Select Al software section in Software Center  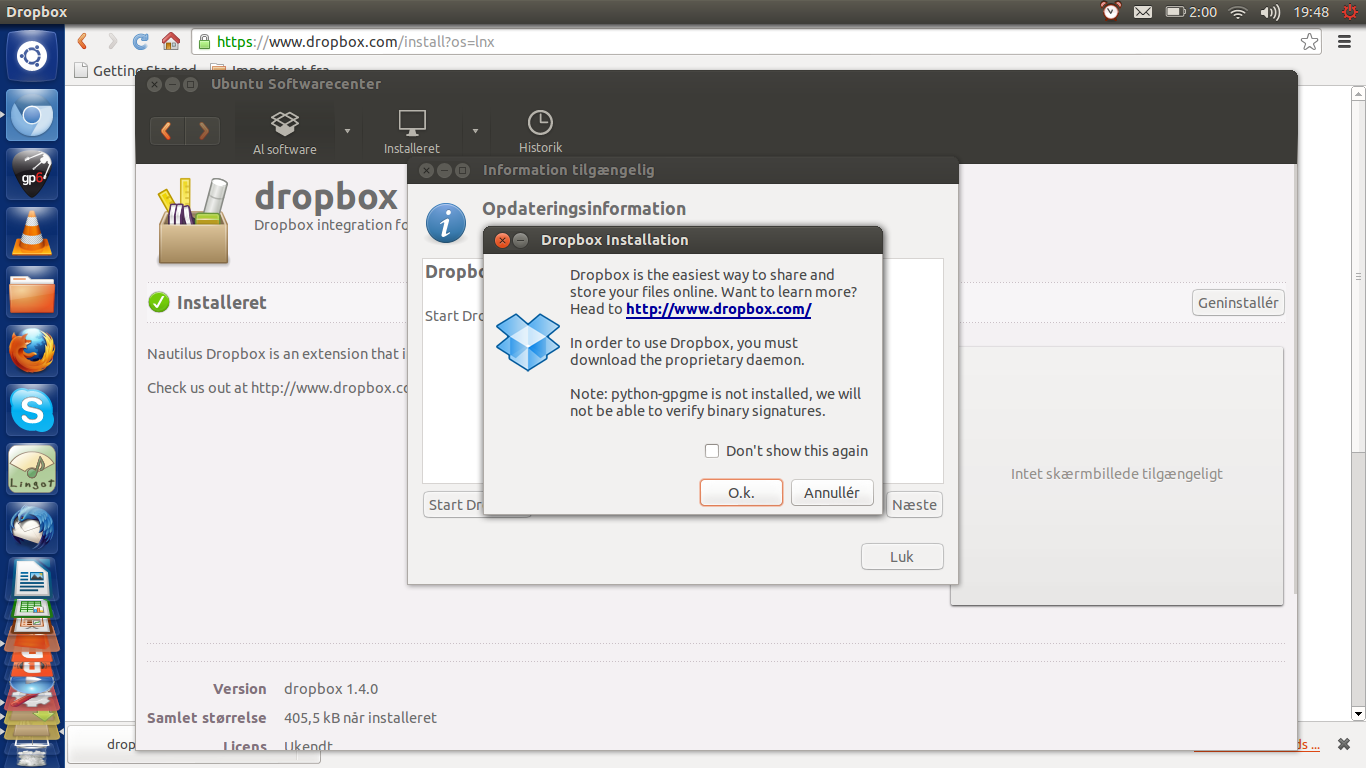(285, 133)
